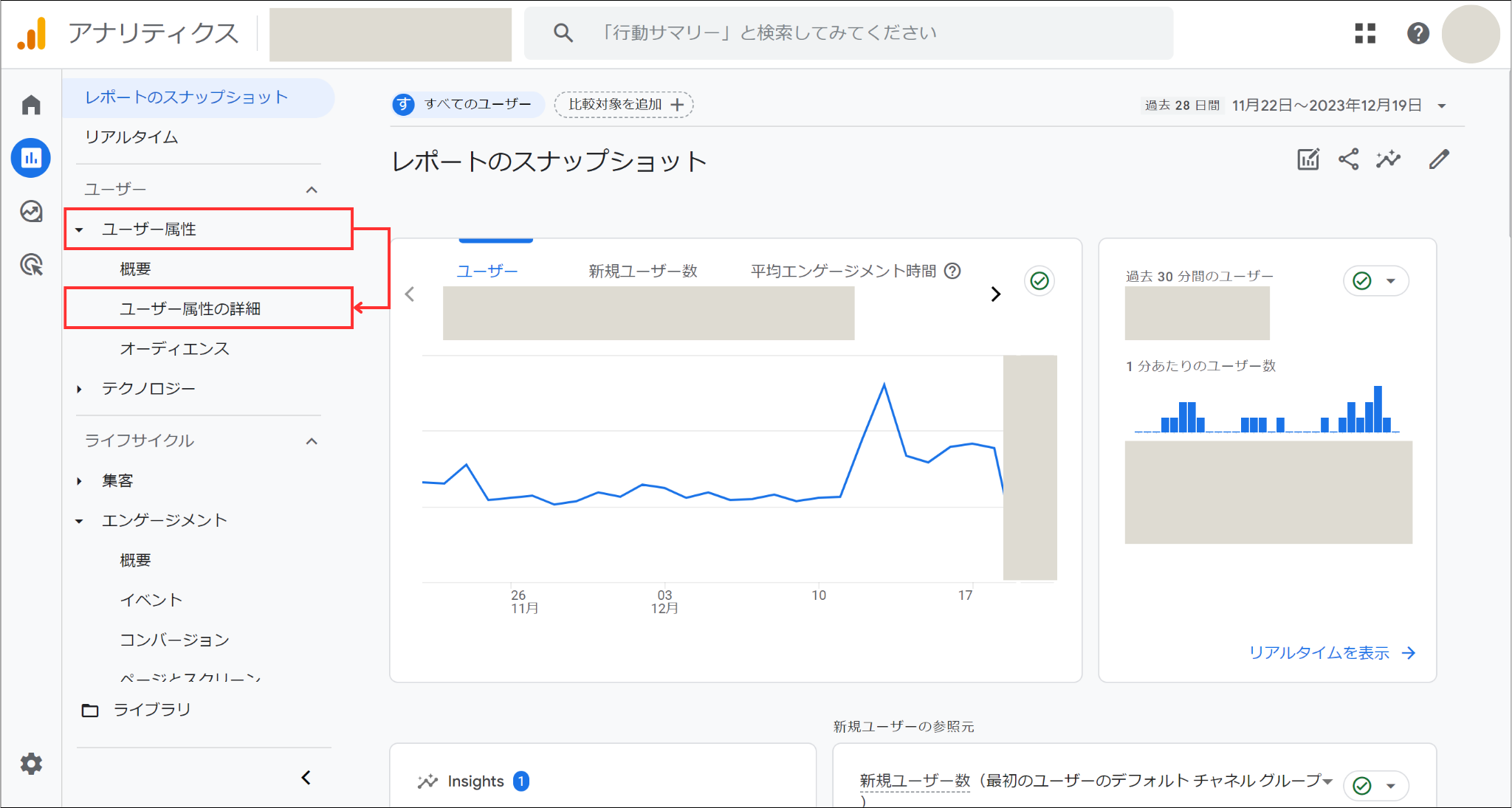The height and width of the screenshot is (808, 1512).
Task: Click help icon beside 平均エンゲージメント時間
Action: (953, 271)
